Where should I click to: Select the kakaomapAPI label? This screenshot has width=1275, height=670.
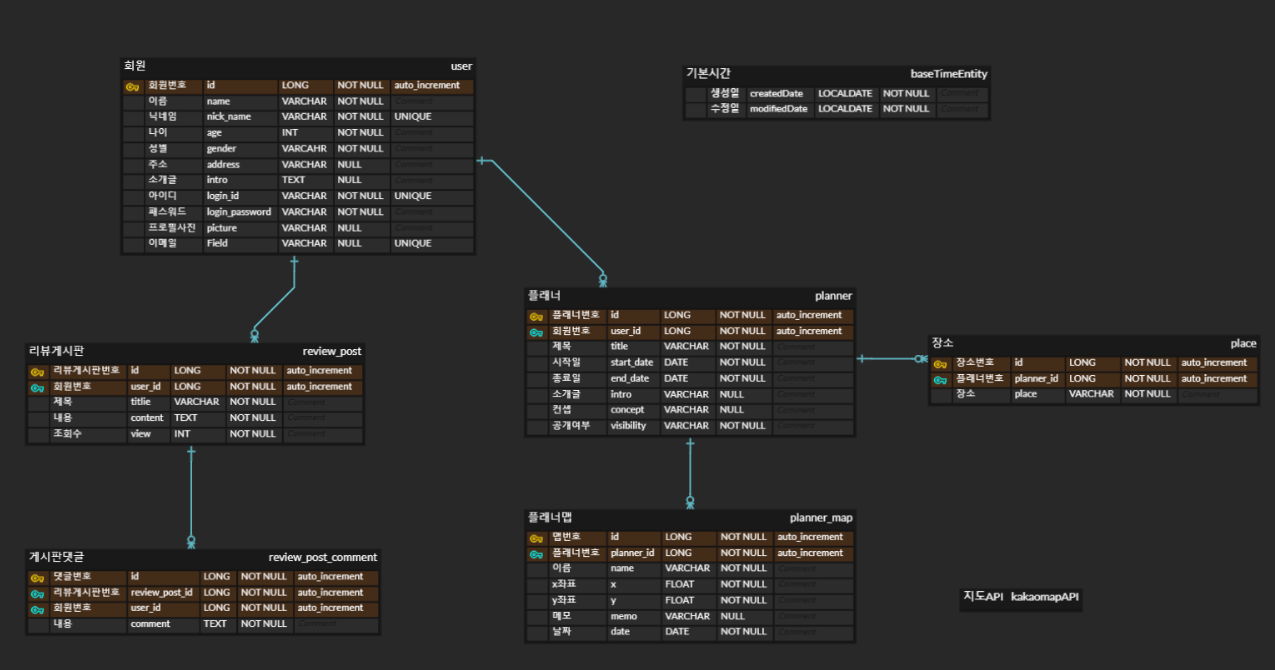(x=1044, y=597)
